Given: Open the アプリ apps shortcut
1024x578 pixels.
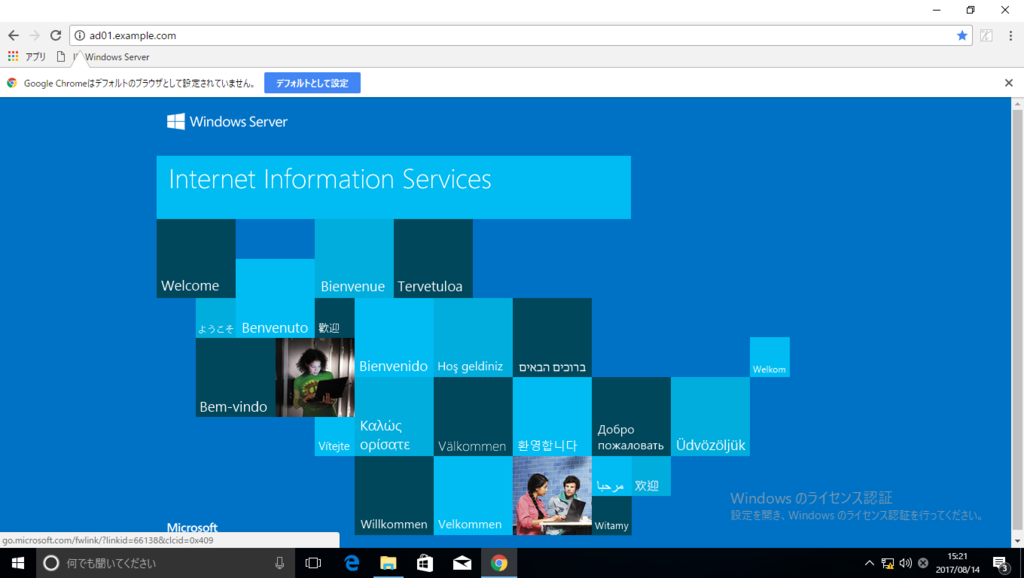Looking at the screenshot, I should (x=27, y=57).
